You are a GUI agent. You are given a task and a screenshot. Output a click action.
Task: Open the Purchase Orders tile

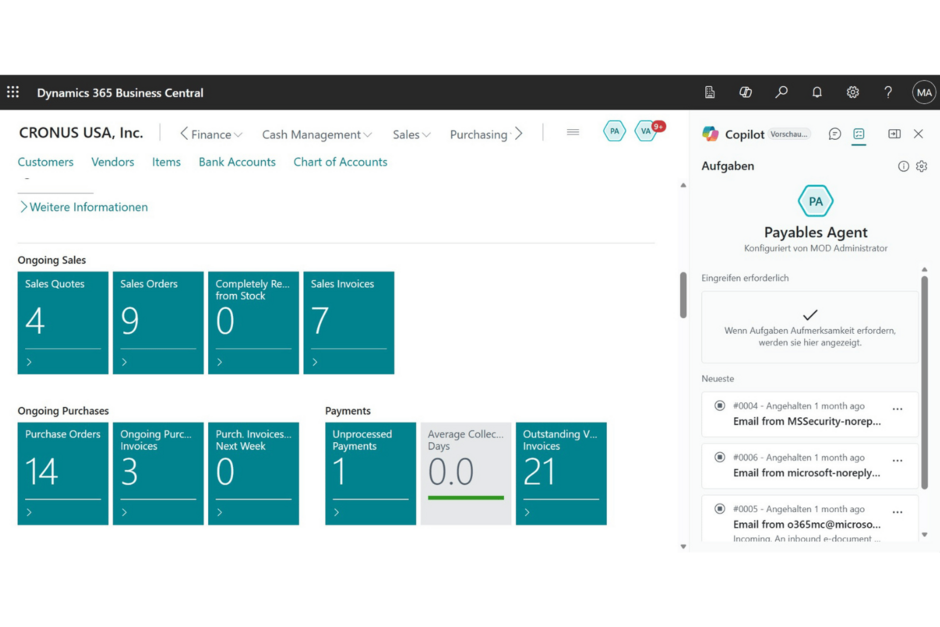coord(63,473)
